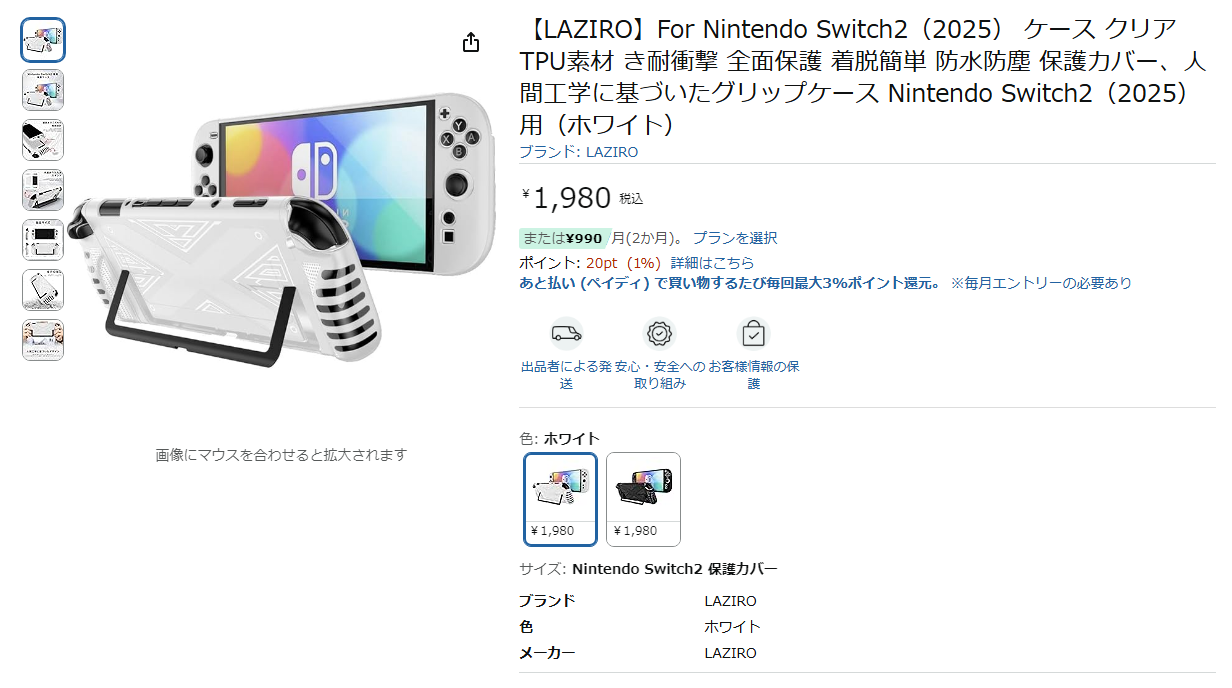Click the 出品者による発送 shipping text link
The height and width of the screenshot is (688, 1232).
click(566, 375)
